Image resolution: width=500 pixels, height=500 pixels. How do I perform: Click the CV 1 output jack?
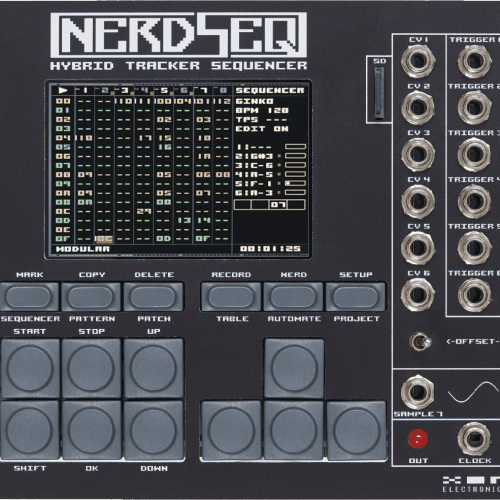click(418, 61)
